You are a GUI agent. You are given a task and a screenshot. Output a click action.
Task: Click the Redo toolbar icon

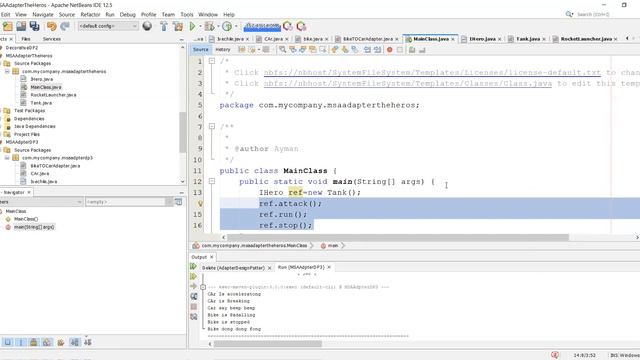pos(65,27)
